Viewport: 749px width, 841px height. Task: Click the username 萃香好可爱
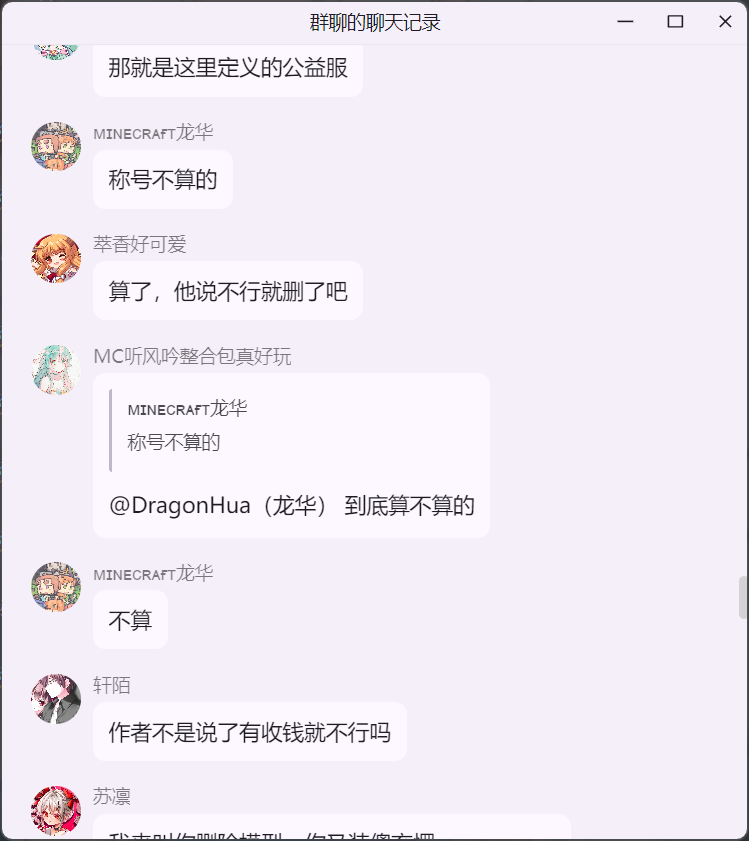pyautogui.click(x=139, y=244)
